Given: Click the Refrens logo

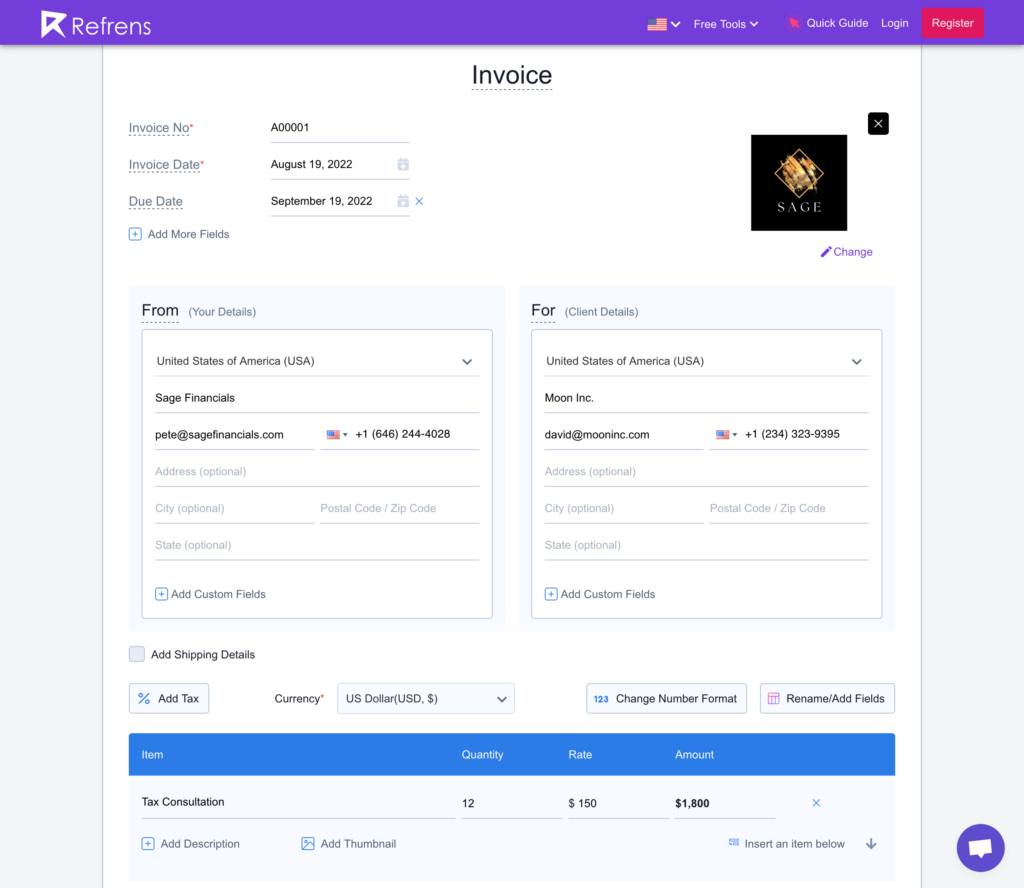Looking at the screenshot, I should pyautogui.click(x=94, y=22).
